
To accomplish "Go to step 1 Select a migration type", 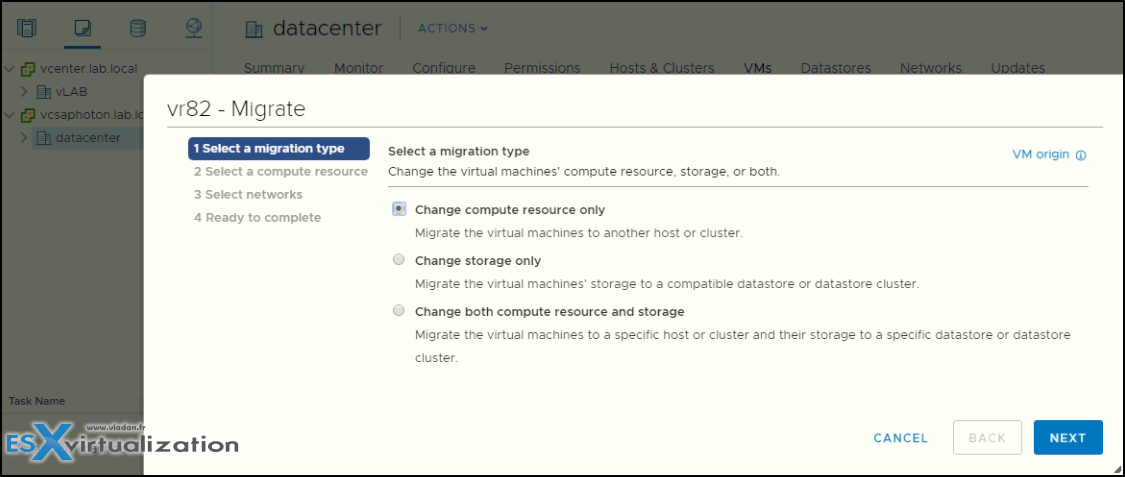I will (278, 148).
